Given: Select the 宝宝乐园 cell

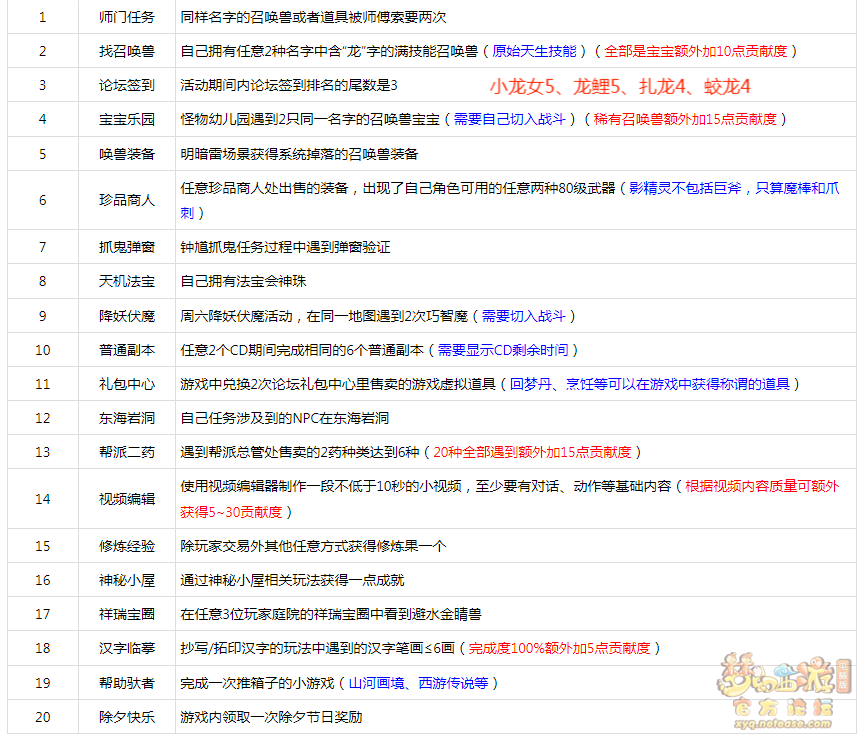Looking at the screenshot, I should [x=127, y=119].
